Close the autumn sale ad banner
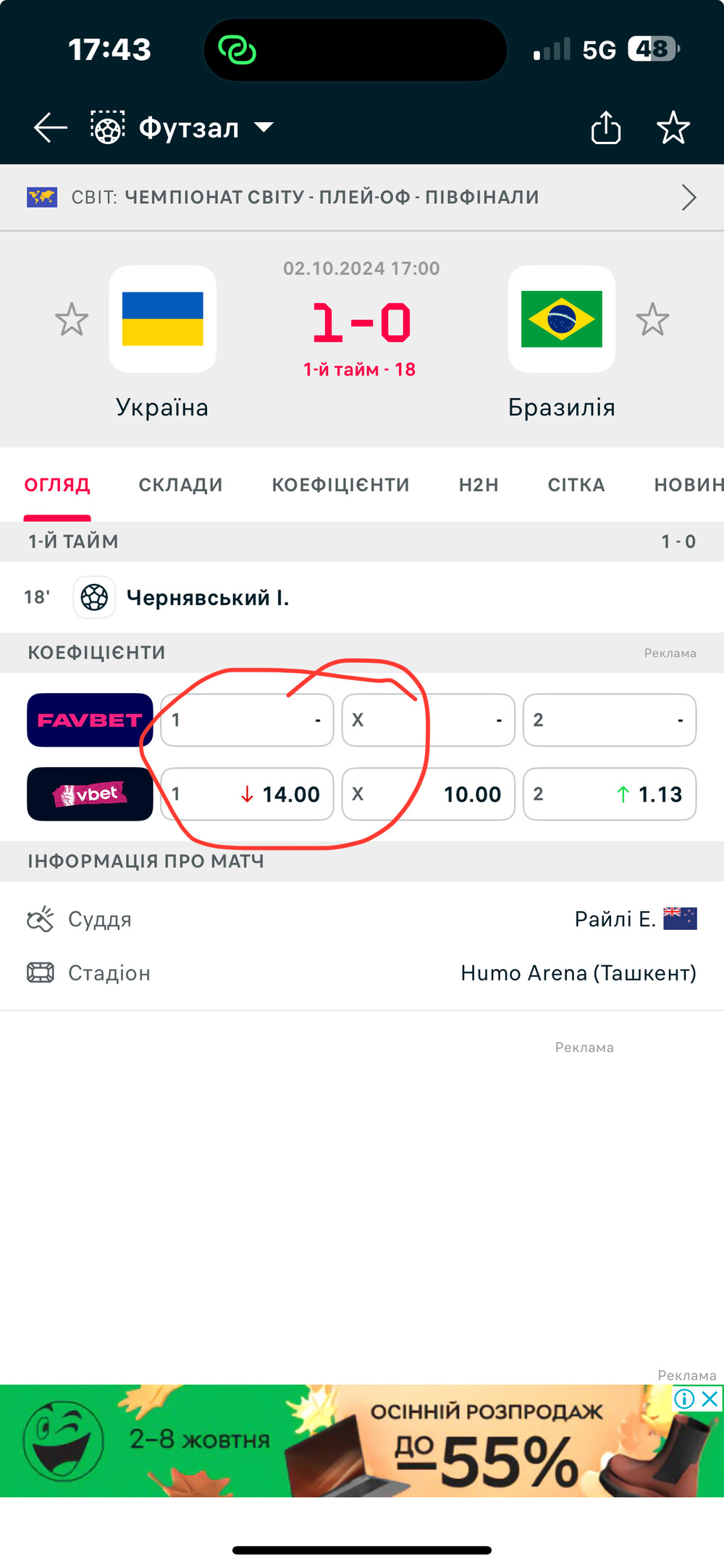 [x=710, y=1399]
